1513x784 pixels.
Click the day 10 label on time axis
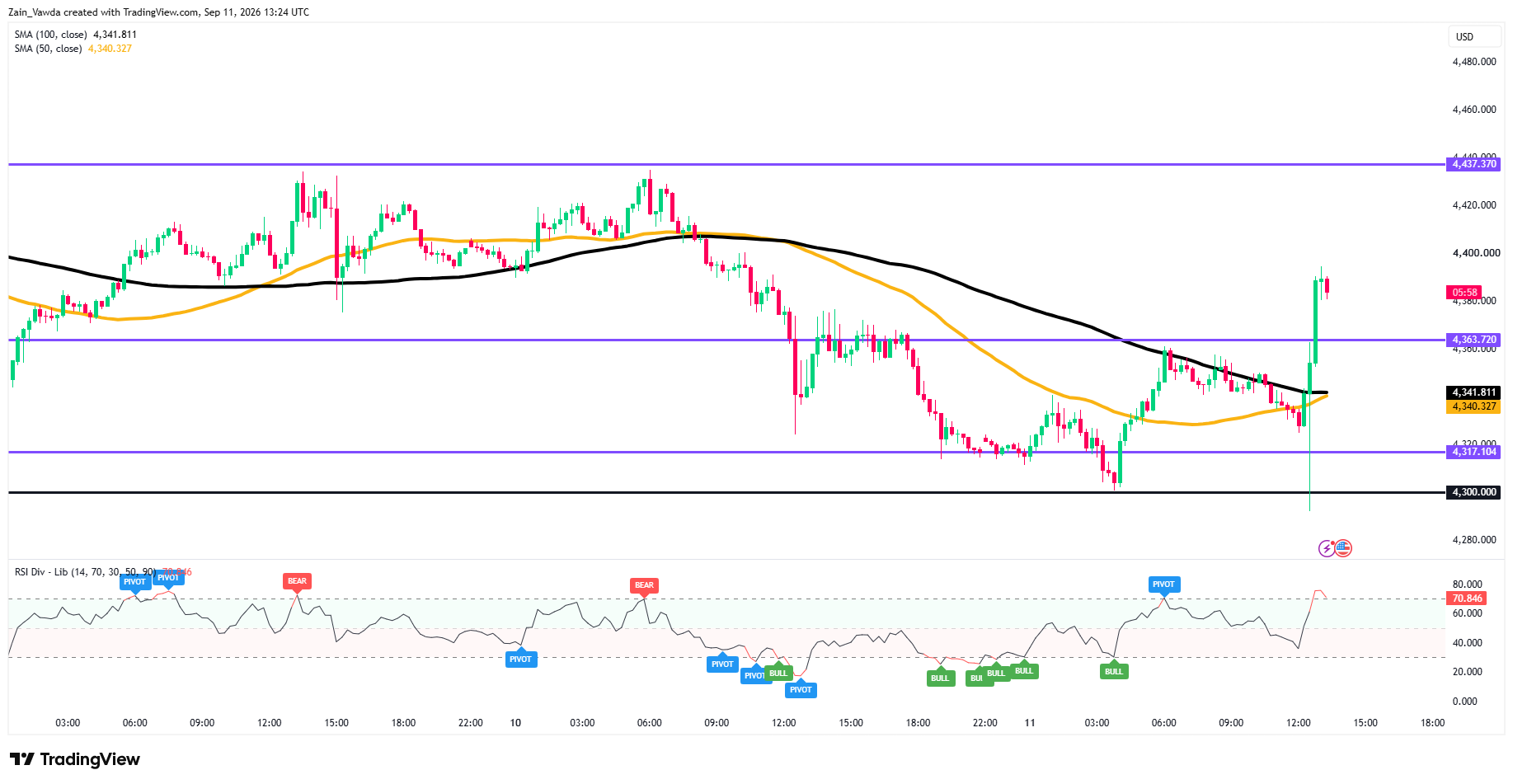[x=515, y=723]
